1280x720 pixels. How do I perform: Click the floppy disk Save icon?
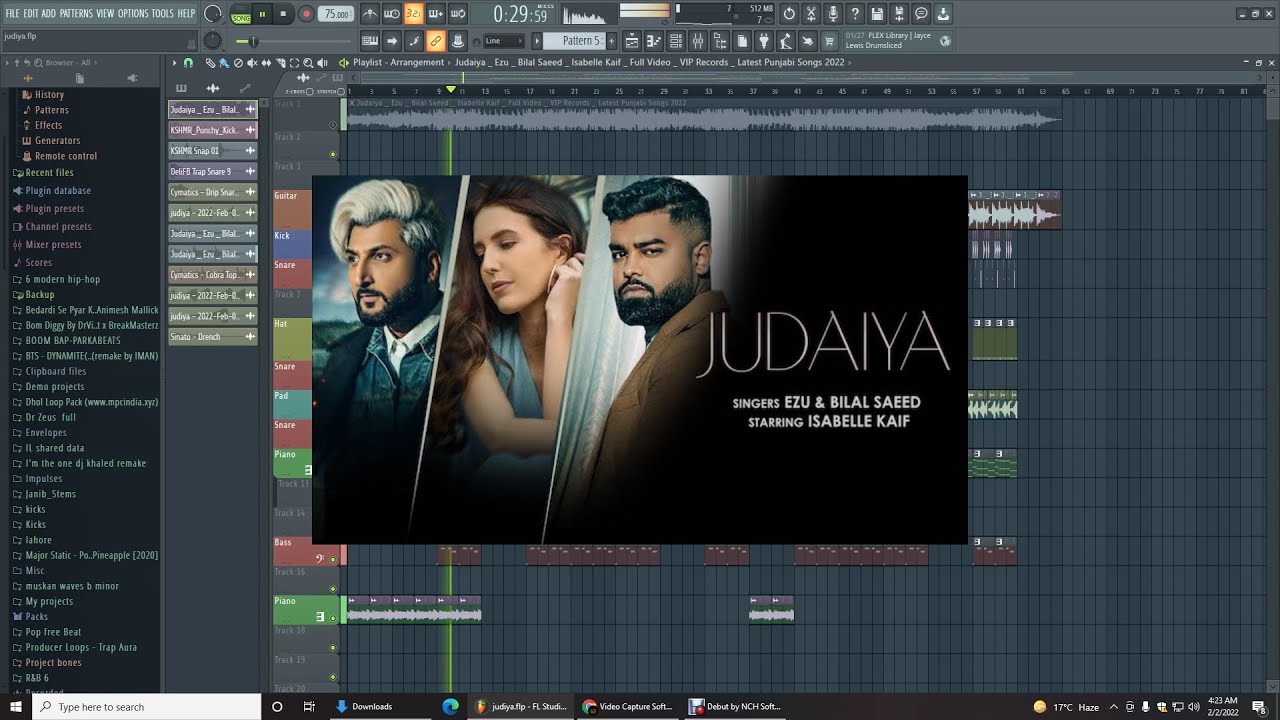click(x=877, y=14)
